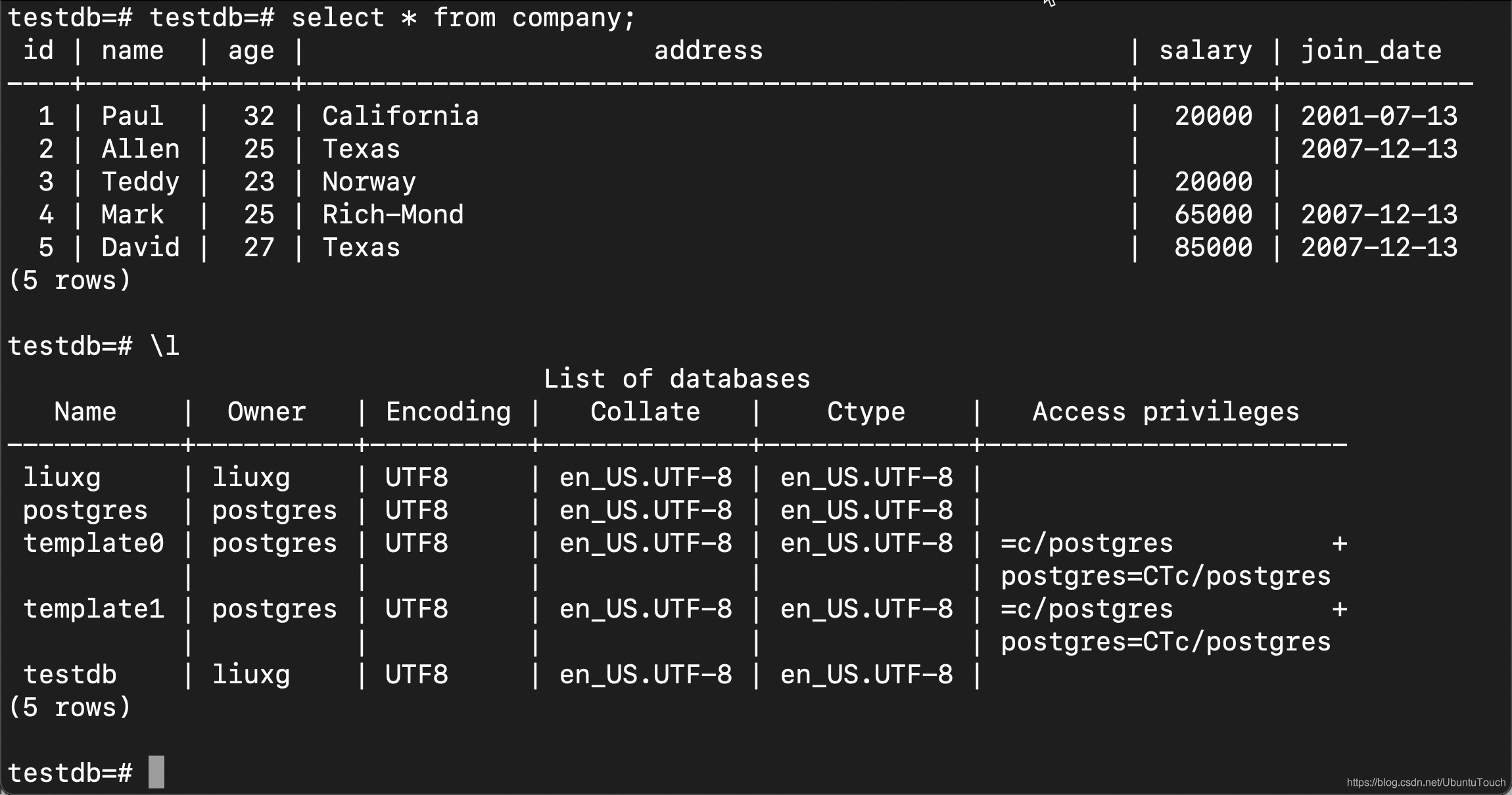1512x795 pixels.
Task: Click the California address cell
Action: click(400, 116)
